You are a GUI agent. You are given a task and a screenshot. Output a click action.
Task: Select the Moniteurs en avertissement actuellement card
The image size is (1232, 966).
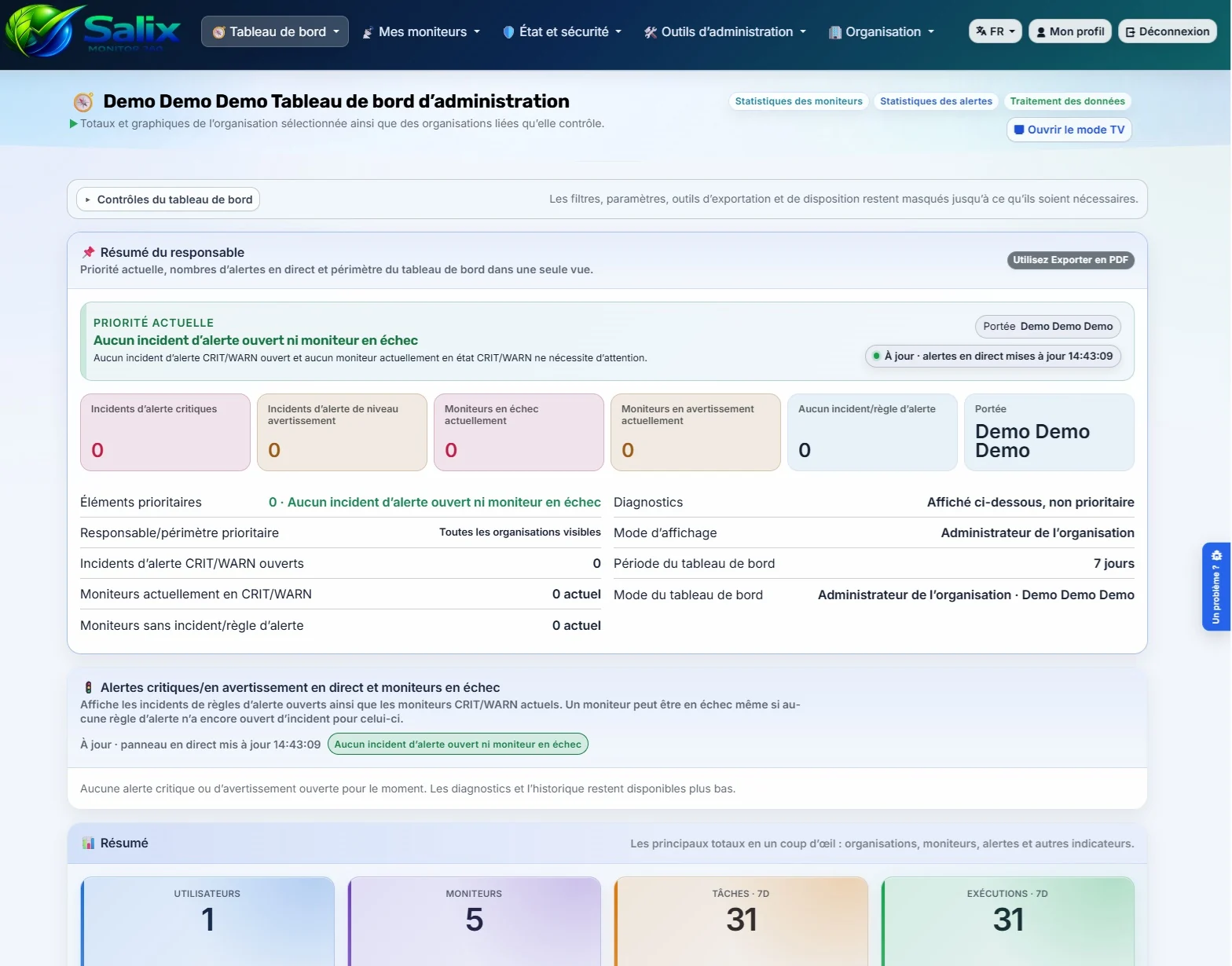[695, 432]
